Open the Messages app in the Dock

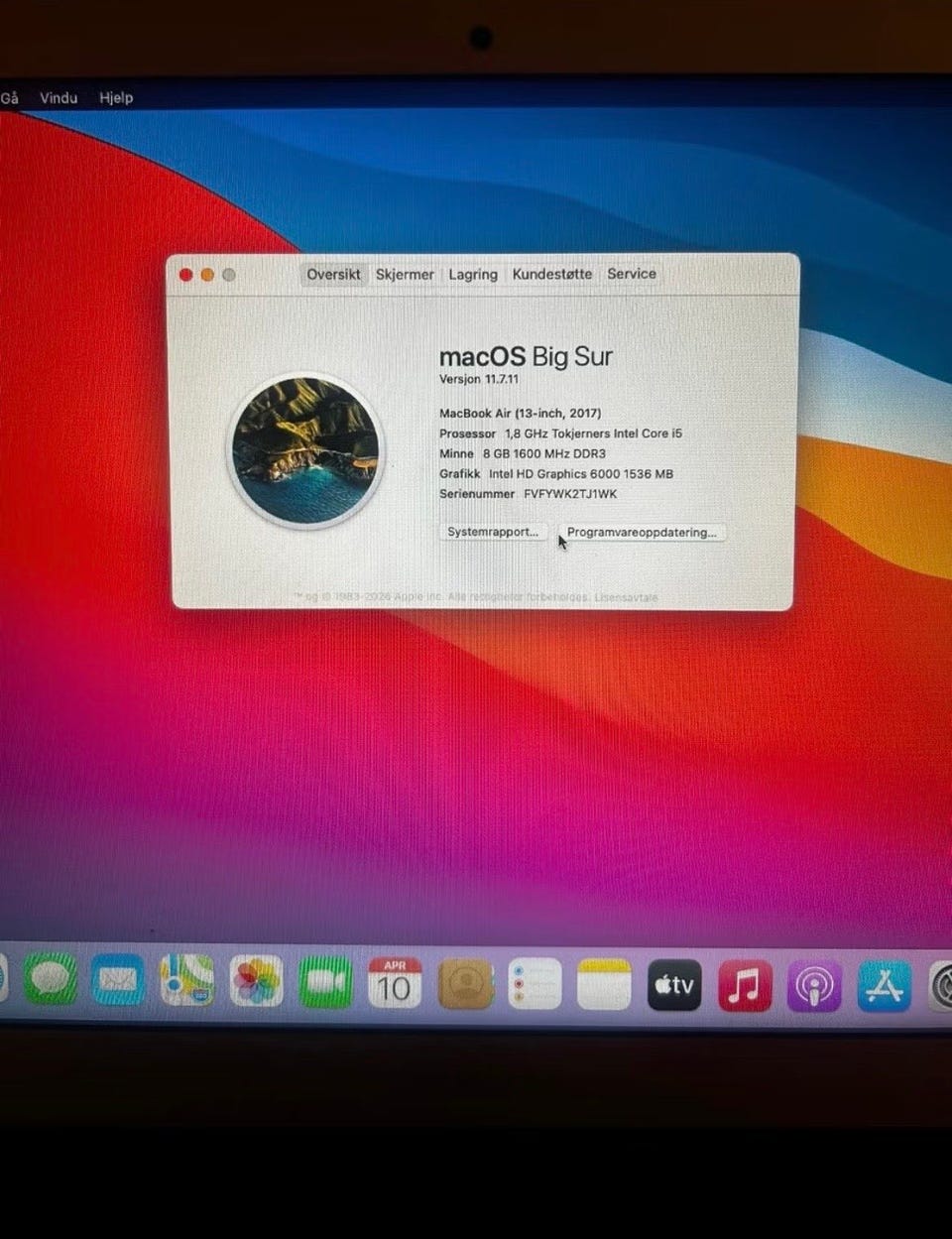click(51, 982)
